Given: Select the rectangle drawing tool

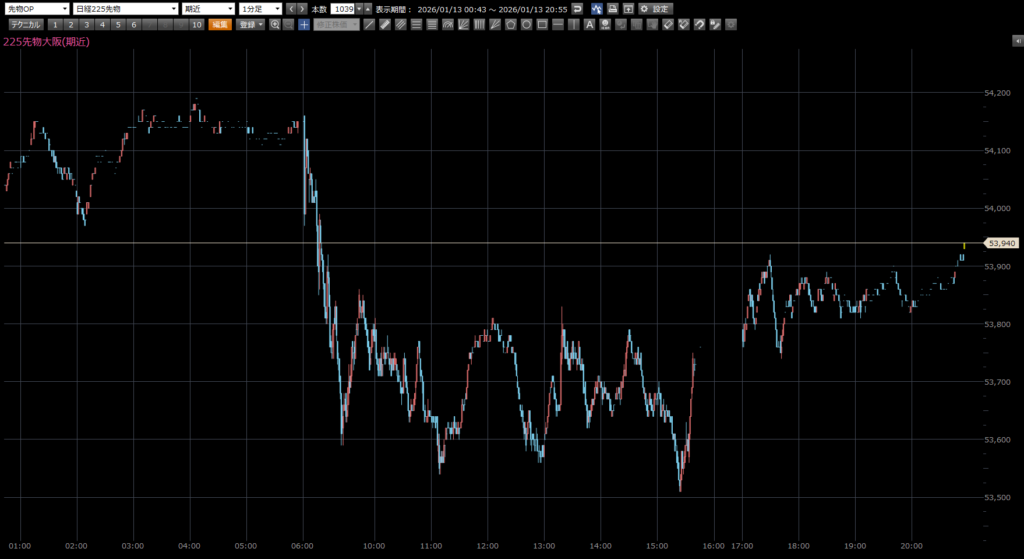Looking at the screenshot, I should pyautogui.click(x=542, y=24).
